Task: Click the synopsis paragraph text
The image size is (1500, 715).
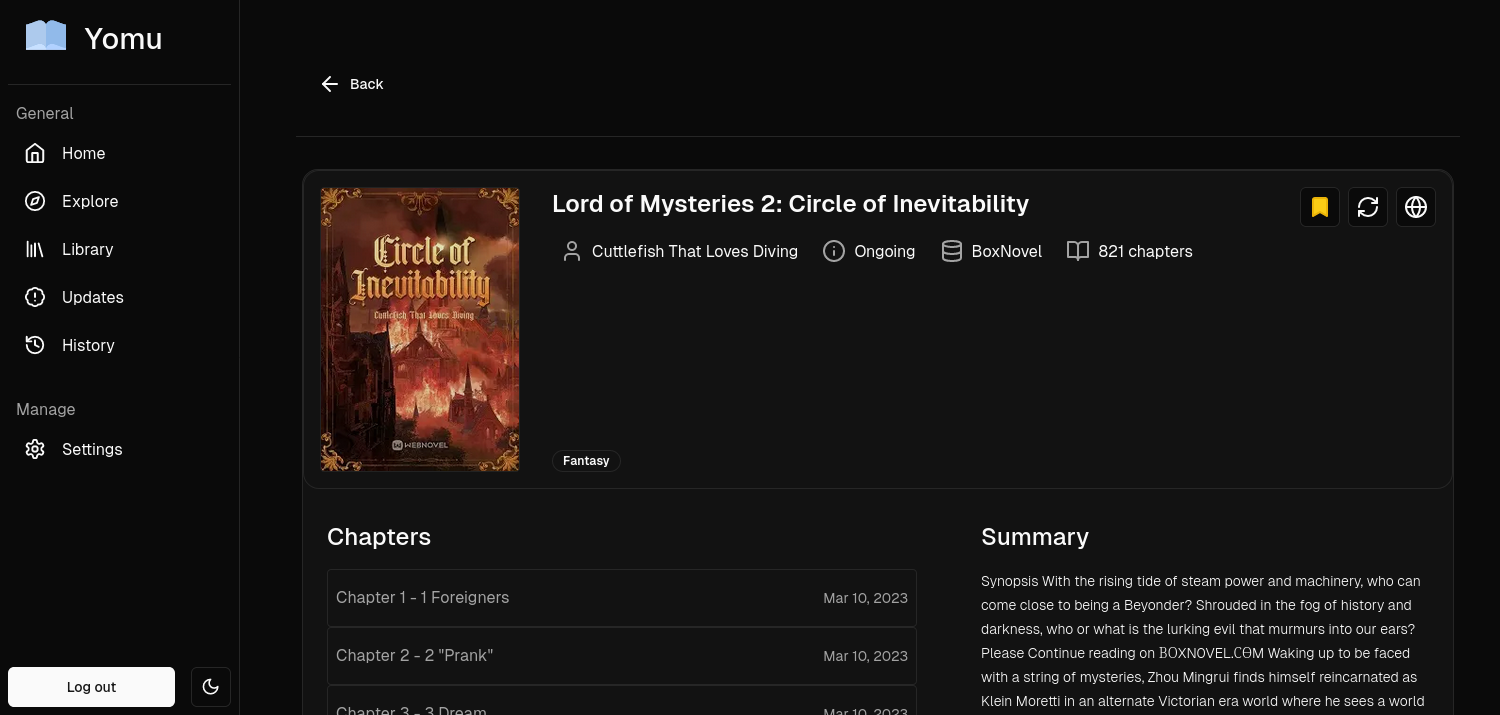Action: (x=1204, y=641)
